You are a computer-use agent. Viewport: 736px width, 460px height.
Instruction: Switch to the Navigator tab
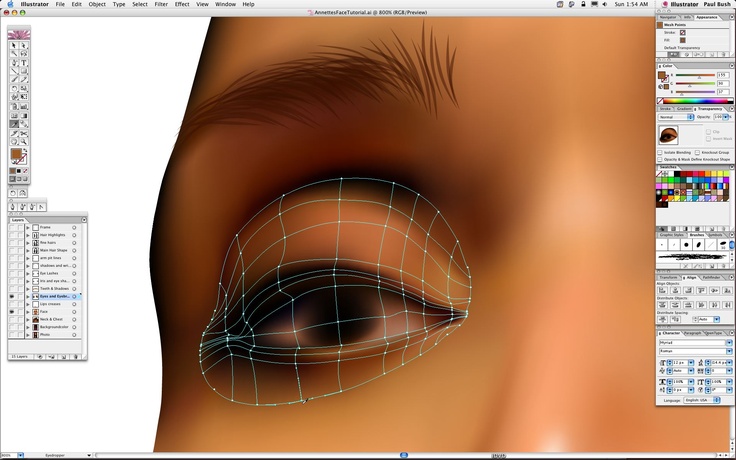667,17
